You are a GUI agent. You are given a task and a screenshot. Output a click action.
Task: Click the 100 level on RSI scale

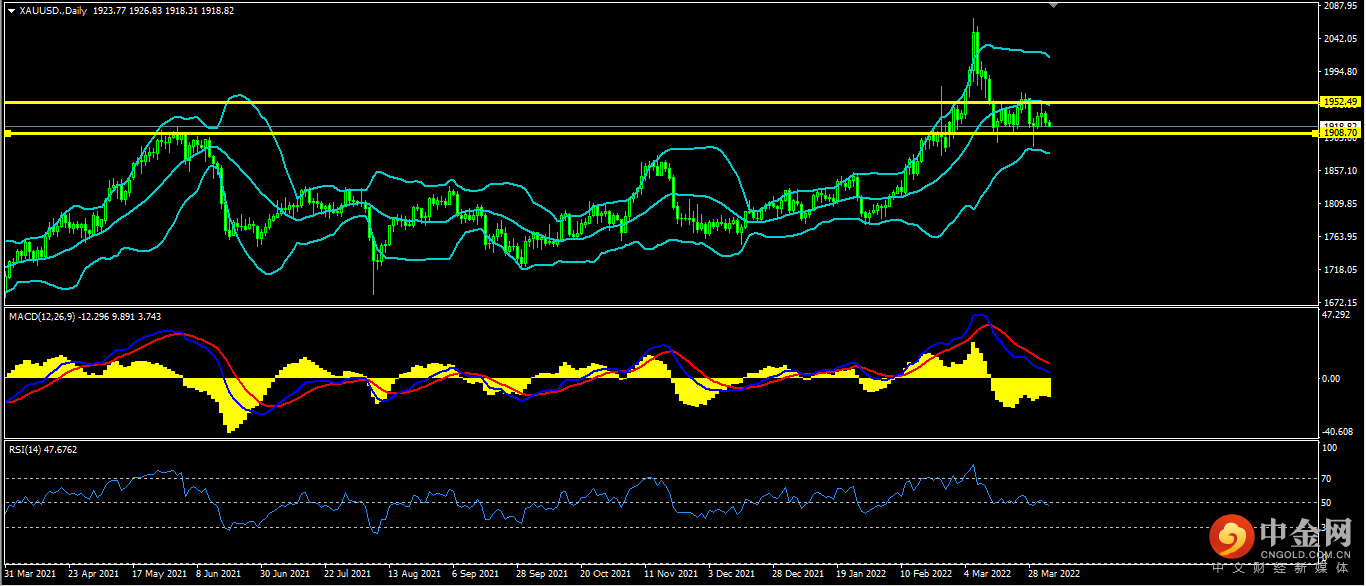click(x=1331, y=448)
